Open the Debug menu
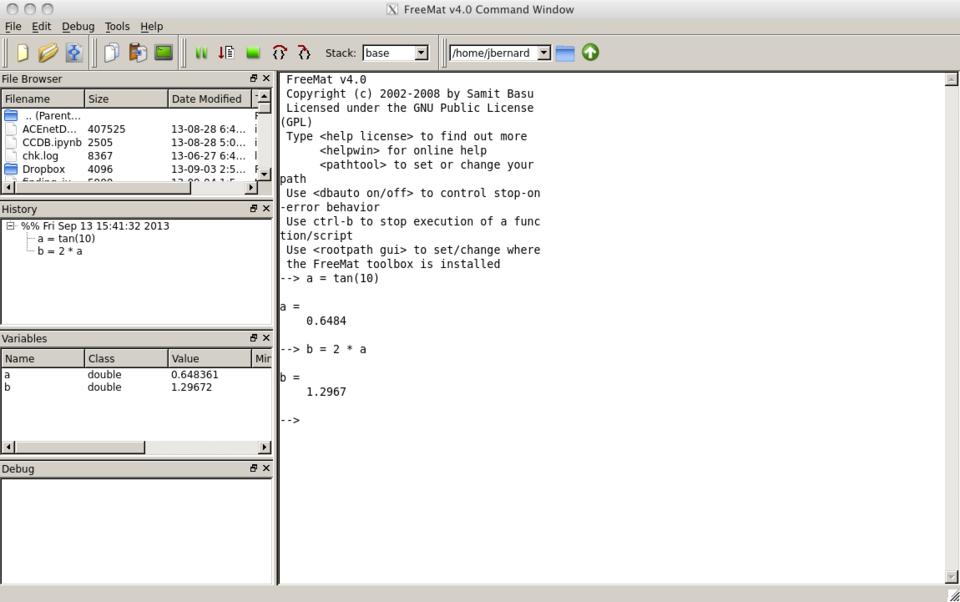Viewport: 960px width, 602px height. (x=78, y=27)
